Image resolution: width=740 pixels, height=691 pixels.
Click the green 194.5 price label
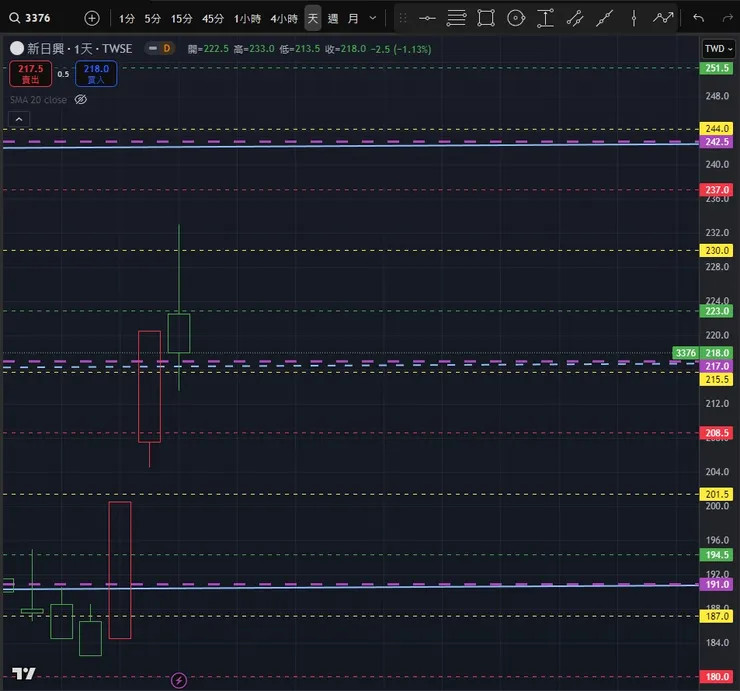click(716, 555)
